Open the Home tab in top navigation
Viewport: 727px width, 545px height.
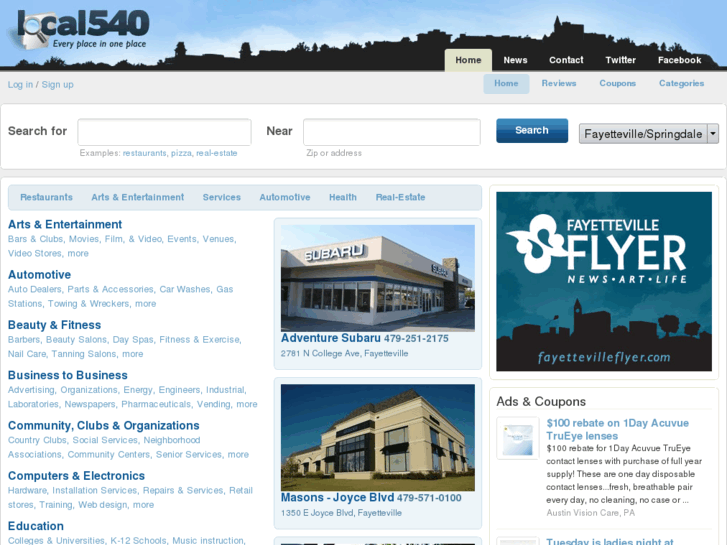(468, 60)
